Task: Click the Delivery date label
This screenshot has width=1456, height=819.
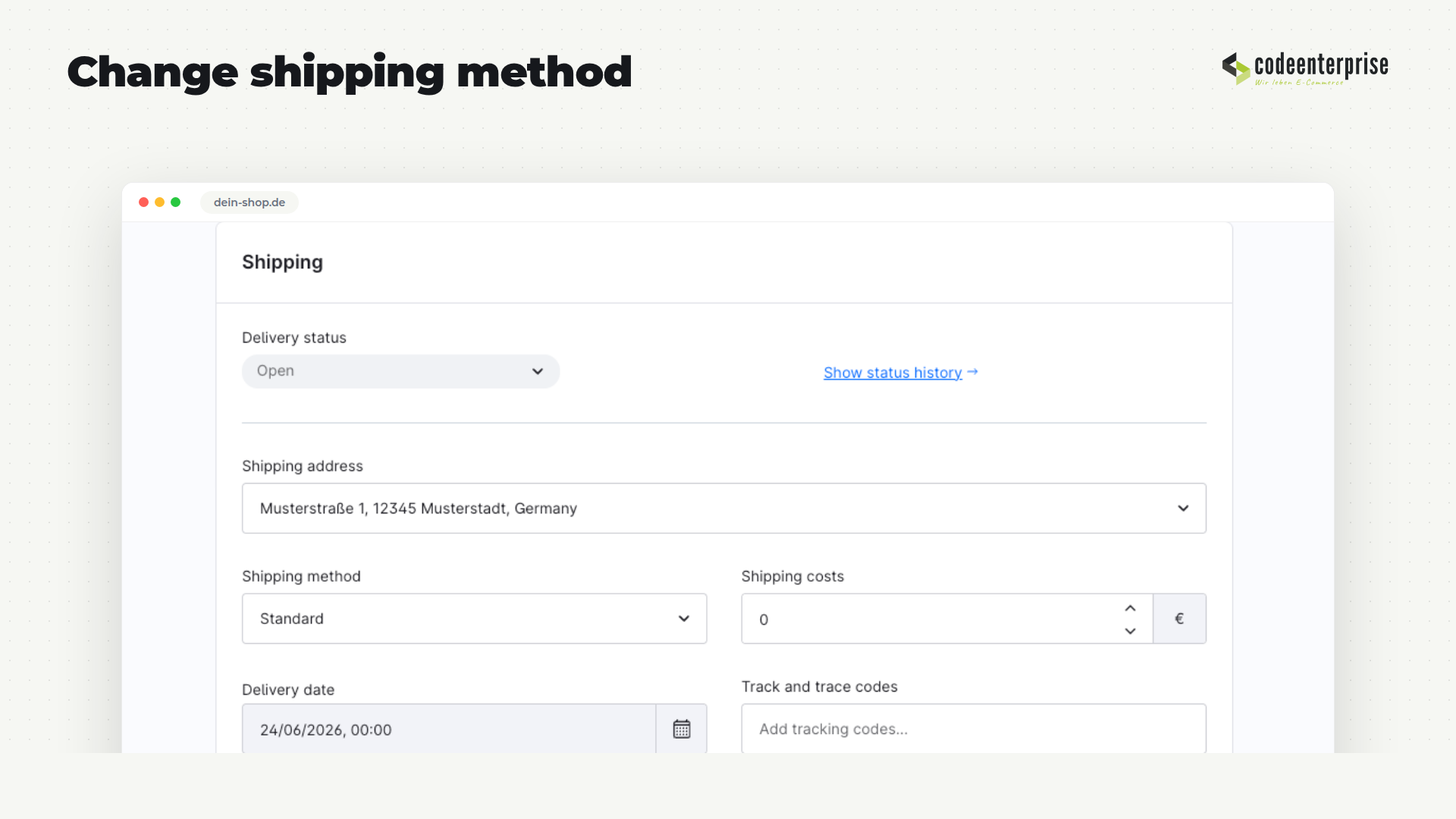Action: coord(288,690)
